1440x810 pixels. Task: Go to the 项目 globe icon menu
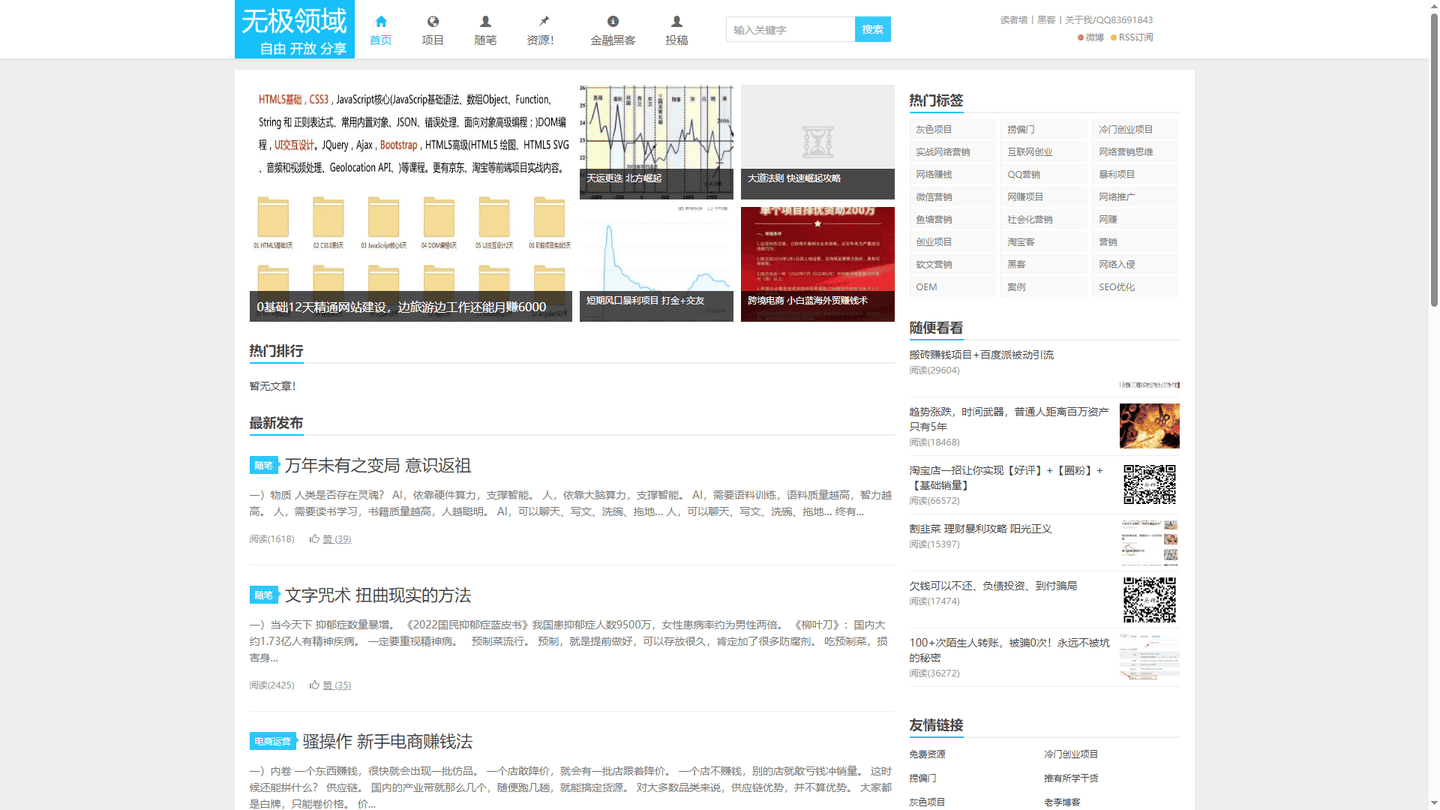[432, 30]
